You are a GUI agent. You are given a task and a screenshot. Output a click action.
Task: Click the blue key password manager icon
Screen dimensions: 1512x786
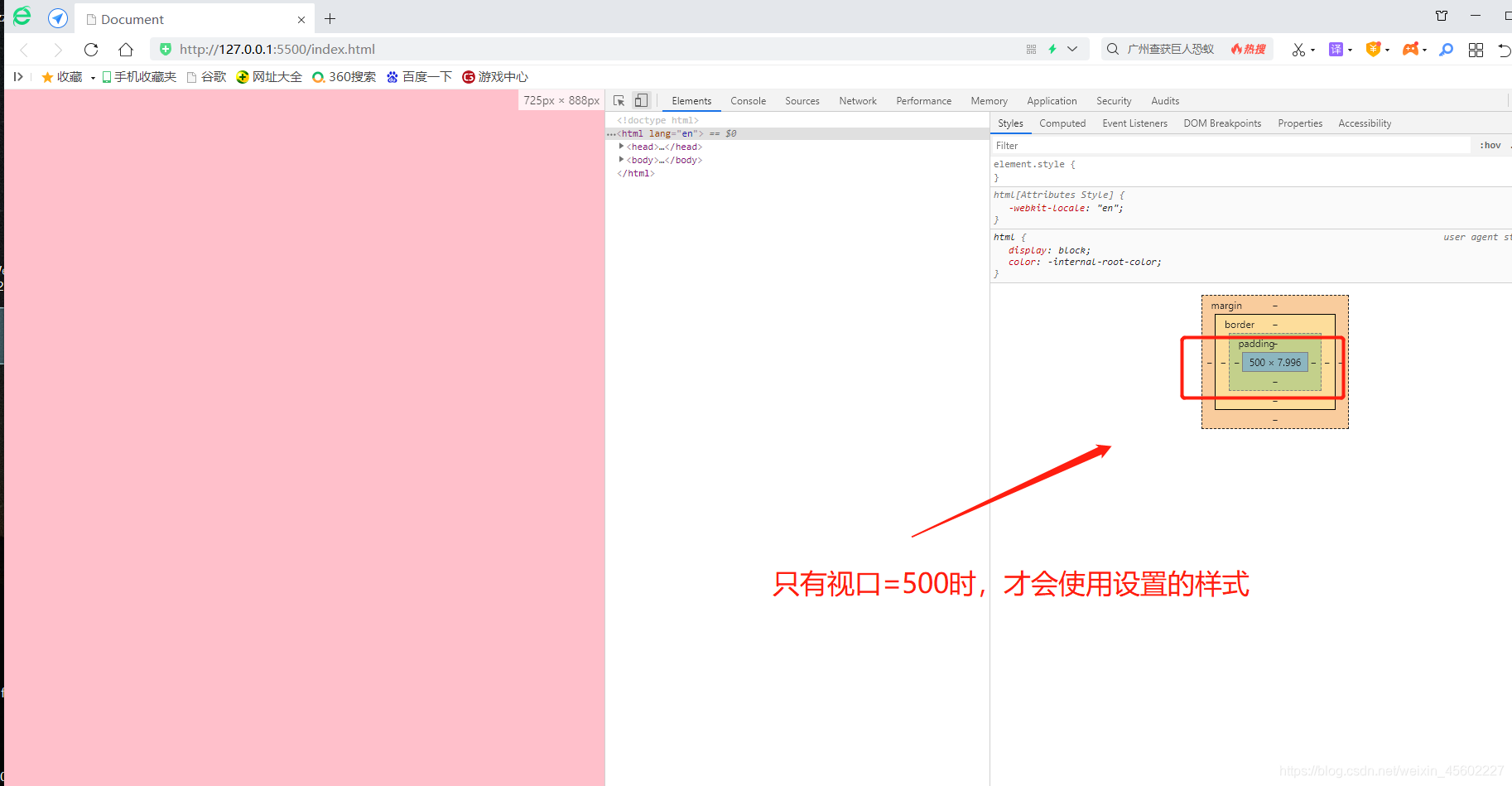click(x=1446, y=50)
